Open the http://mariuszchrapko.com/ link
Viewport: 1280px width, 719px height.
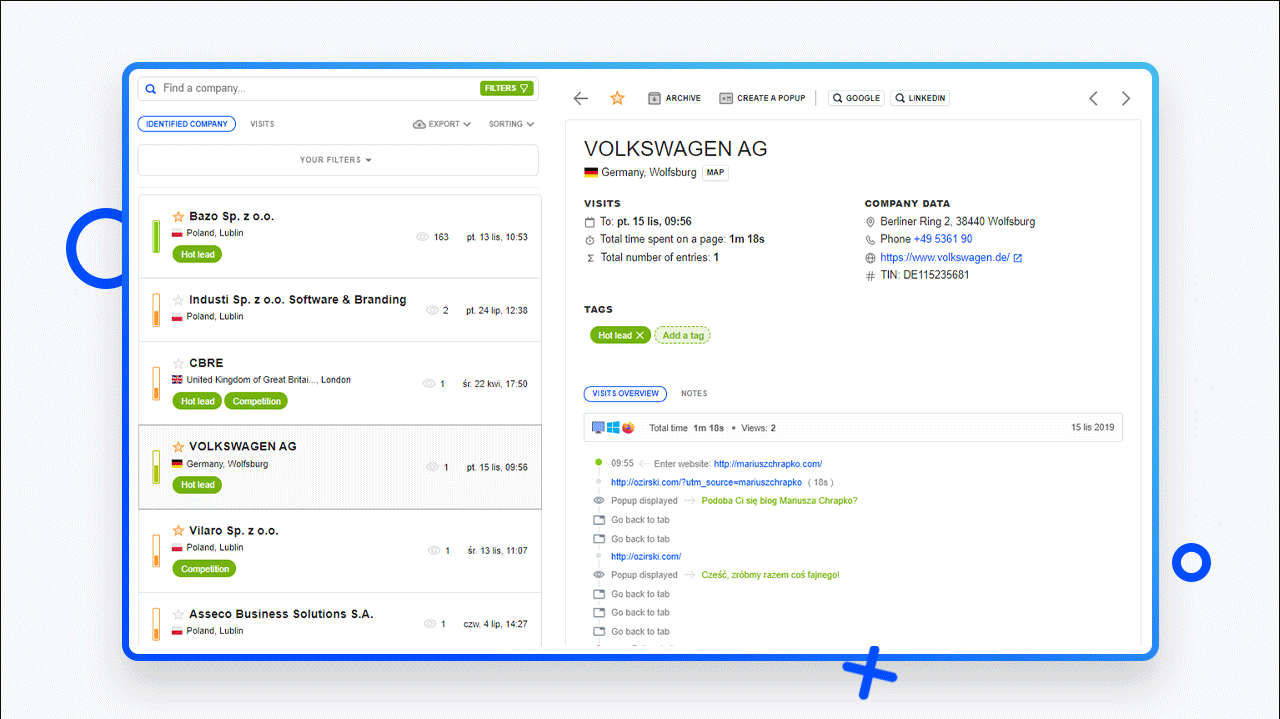[x=768, y=464]
